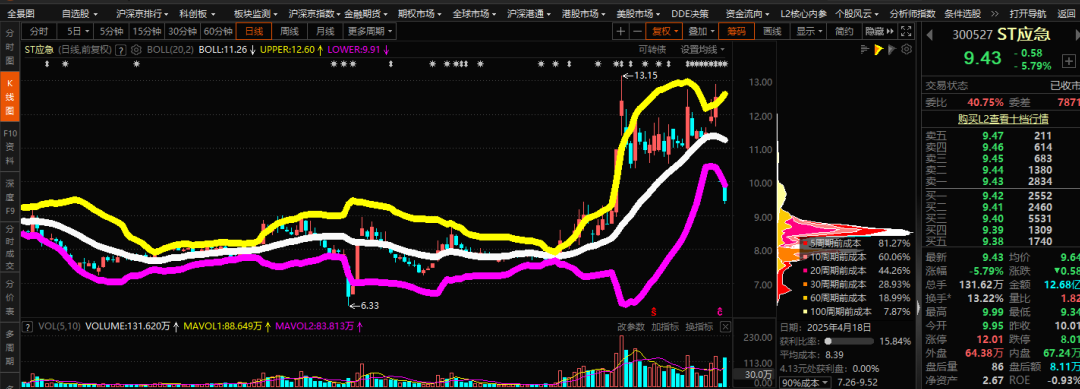Toggle the 筹码 chip distribution view
The height and width of the screenshot is (389, 1080).
point(736,31)
